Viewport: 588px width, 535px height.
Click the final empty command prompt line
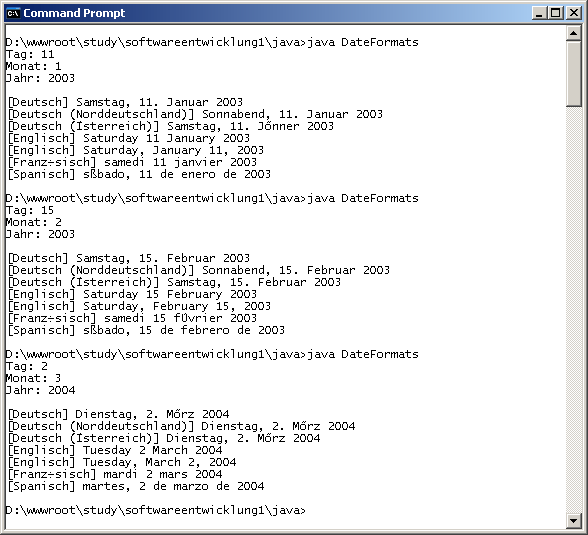pos(156,510)
